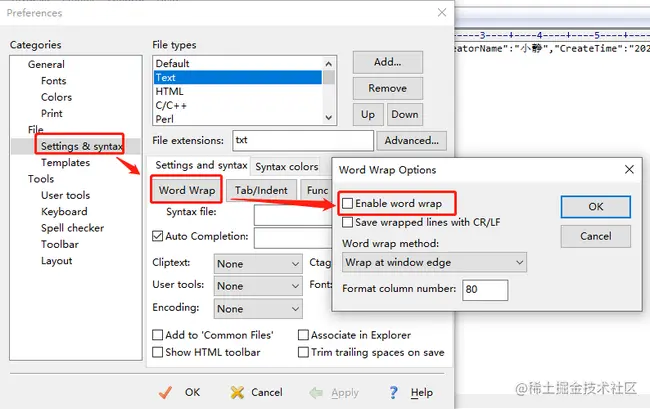The width and height of the screenshot is (650, 409).
Task: Click the partially hidden Func button
Action: 317,190
